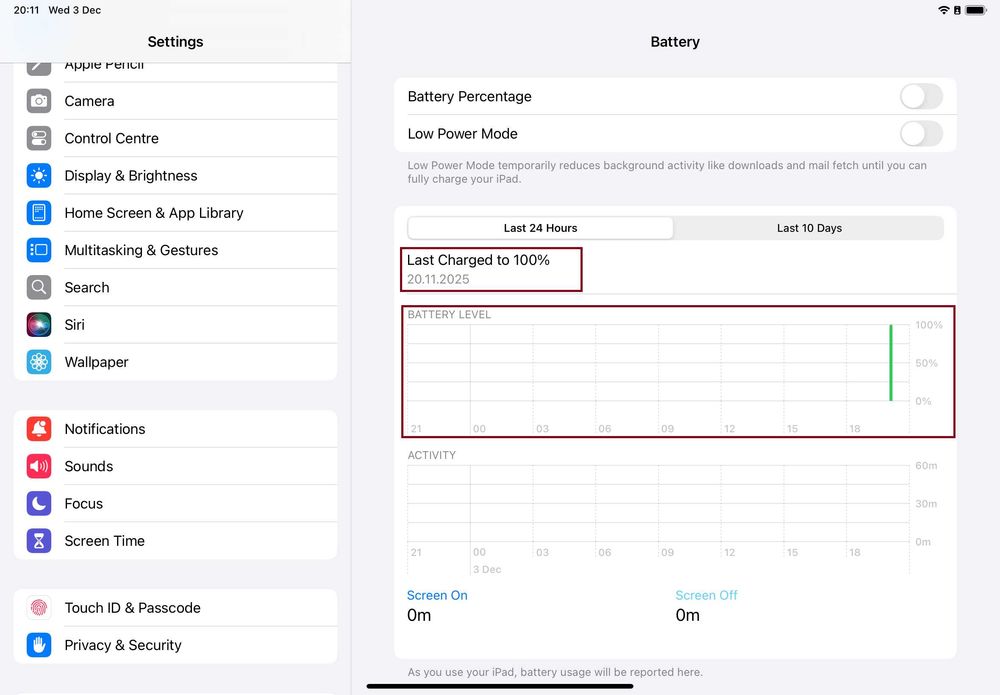Tap Last Charged to 100% text
Viewport: 1000px width, 695px height.
tap(478, 260)
